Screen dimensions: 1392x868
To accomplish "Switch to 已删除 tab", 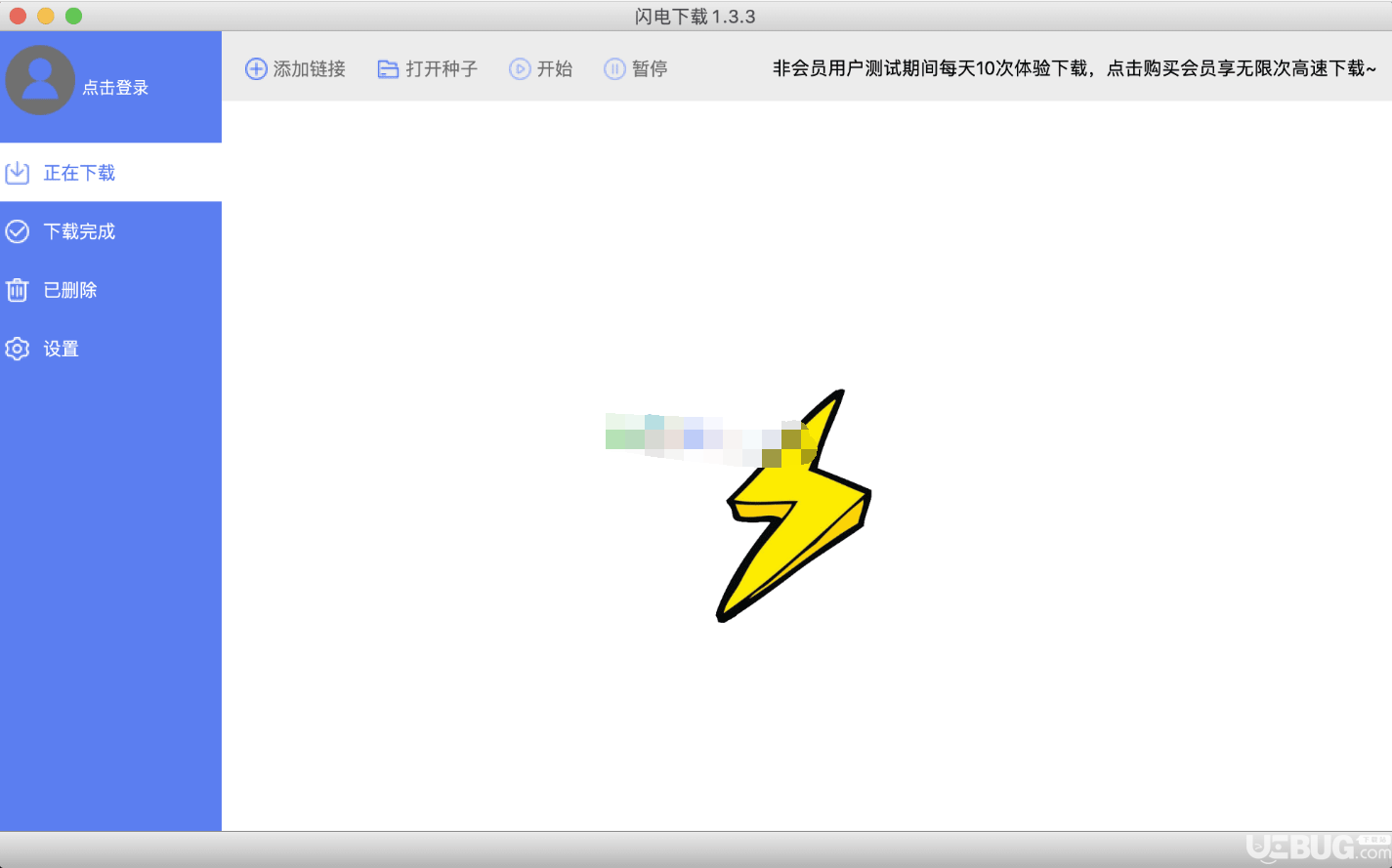I will [110, 290].
